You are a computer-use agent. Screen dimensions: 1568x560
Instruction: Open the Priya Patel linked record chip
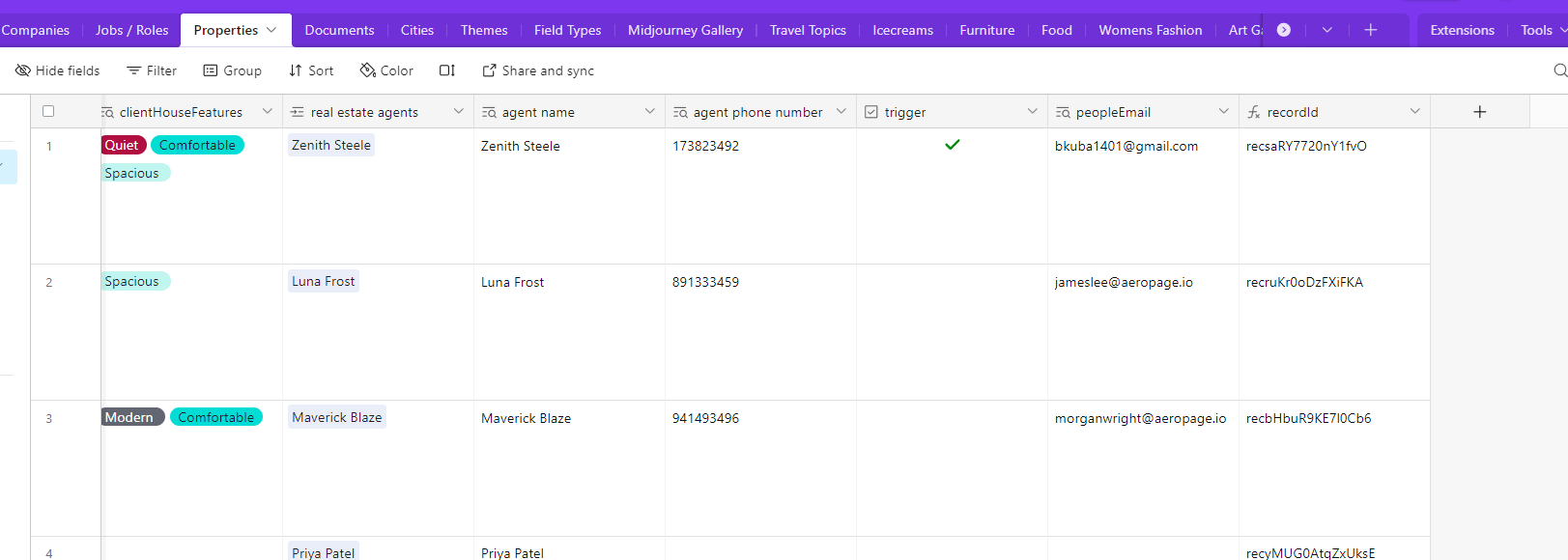click(x=324, y=552)
